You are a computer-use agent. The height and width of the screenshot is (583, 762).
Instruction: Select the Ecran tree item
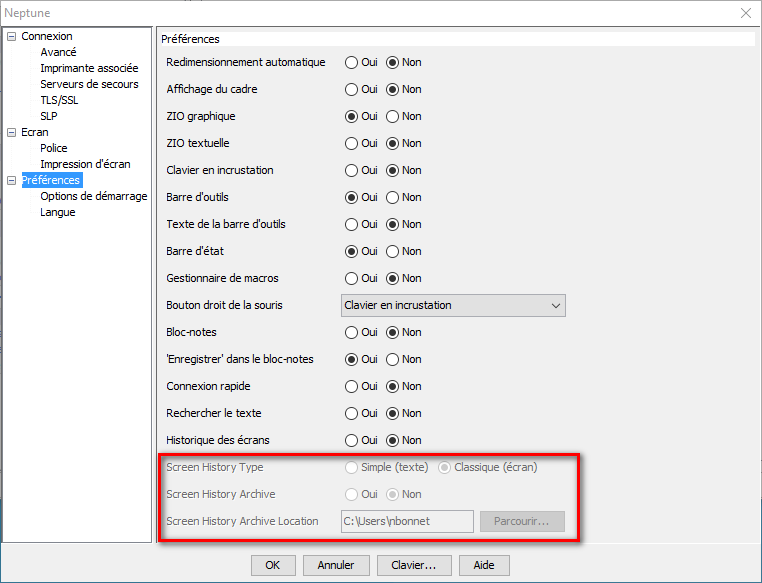(x=35, y=132)
